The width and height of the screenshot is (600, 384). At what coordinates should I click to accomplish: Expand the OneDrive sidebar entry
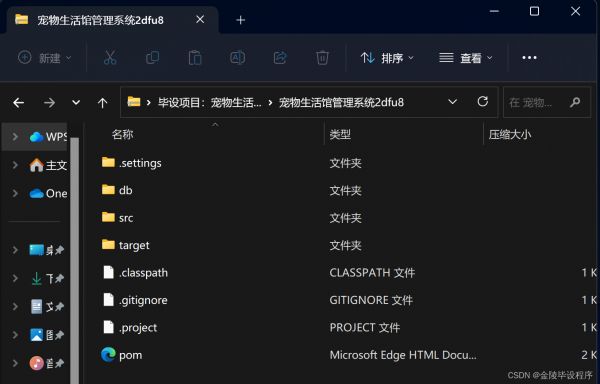coord(15,193)
